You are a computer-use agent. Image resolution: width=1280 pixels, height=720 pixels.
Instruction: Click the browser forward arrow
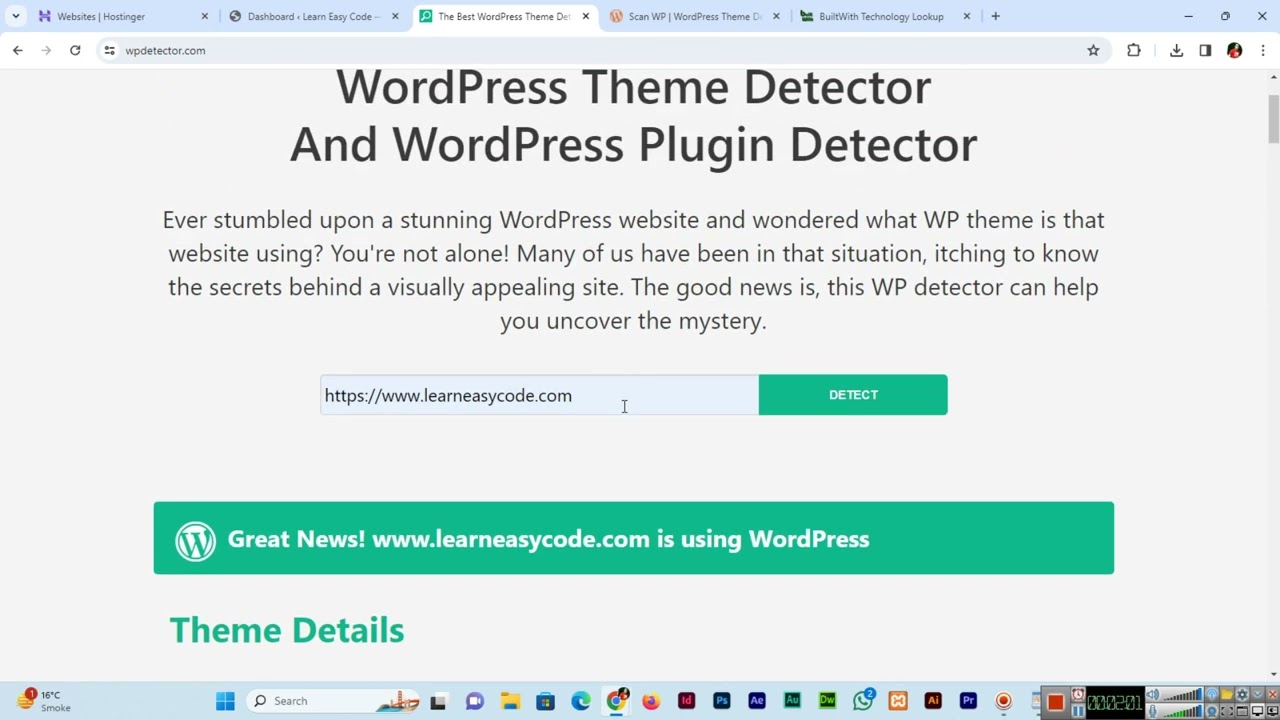(x=46, y=50)
